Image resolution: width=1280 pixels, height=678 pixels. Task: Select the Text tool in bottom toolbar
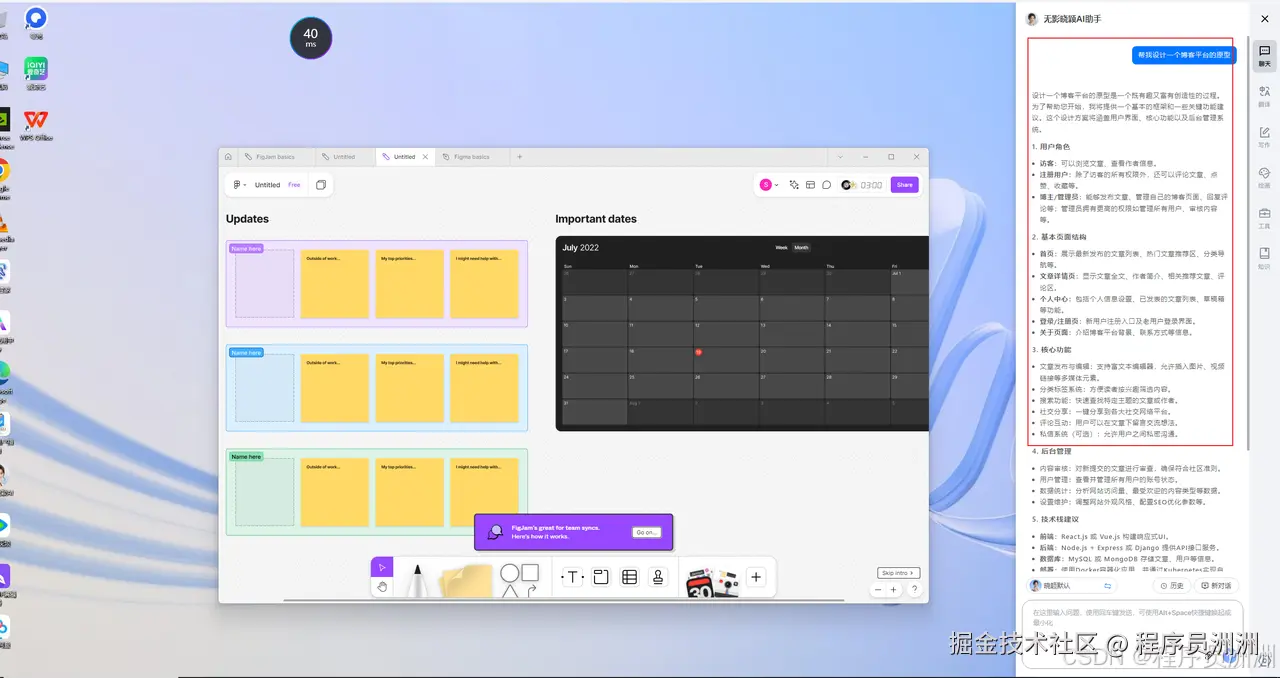click(x=572, y=577)
